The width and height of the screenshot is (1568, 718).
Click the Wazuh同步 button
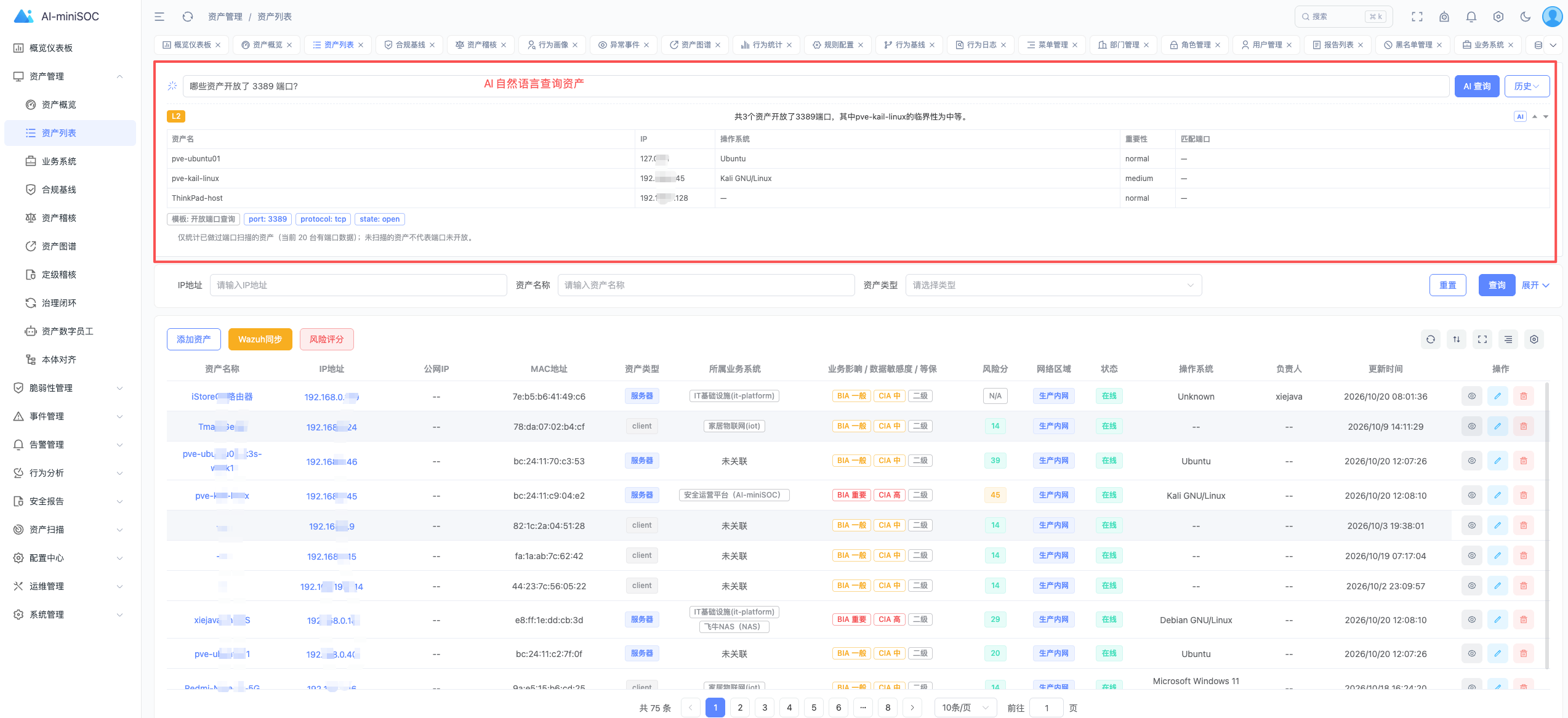(260, 339)
